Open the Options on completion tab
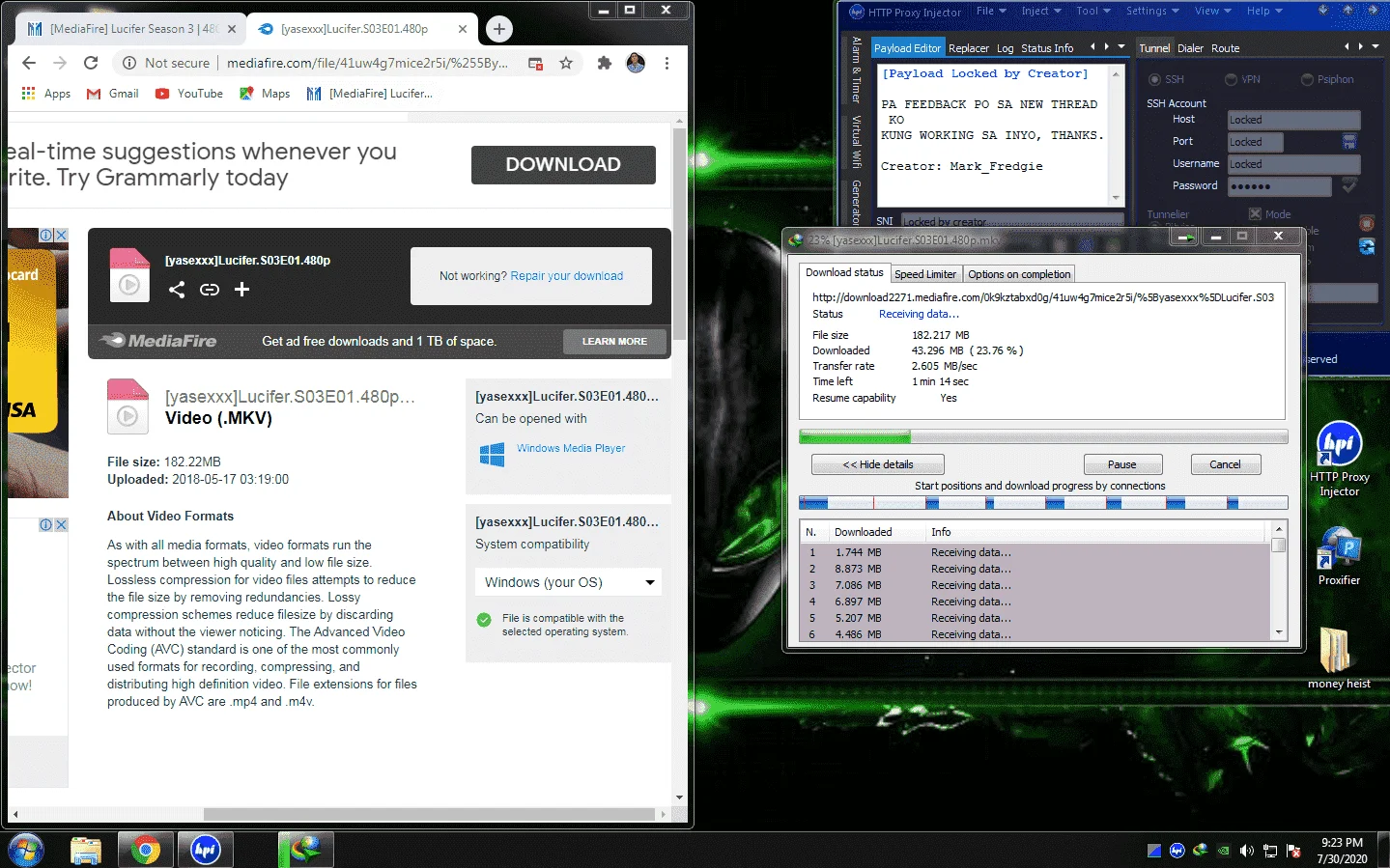This screenshot has height=868, width=1390. tap(1019, 274)
